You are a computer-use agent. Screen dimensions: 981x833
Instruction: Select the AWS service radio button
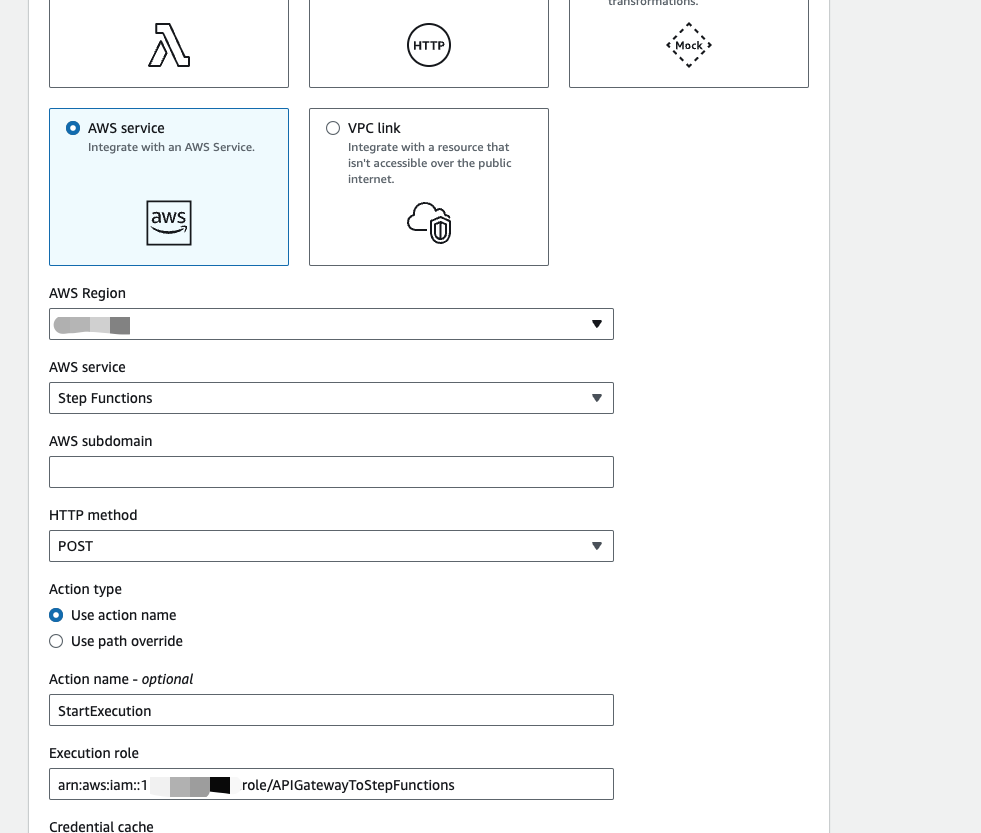click(x=73, y=128)
